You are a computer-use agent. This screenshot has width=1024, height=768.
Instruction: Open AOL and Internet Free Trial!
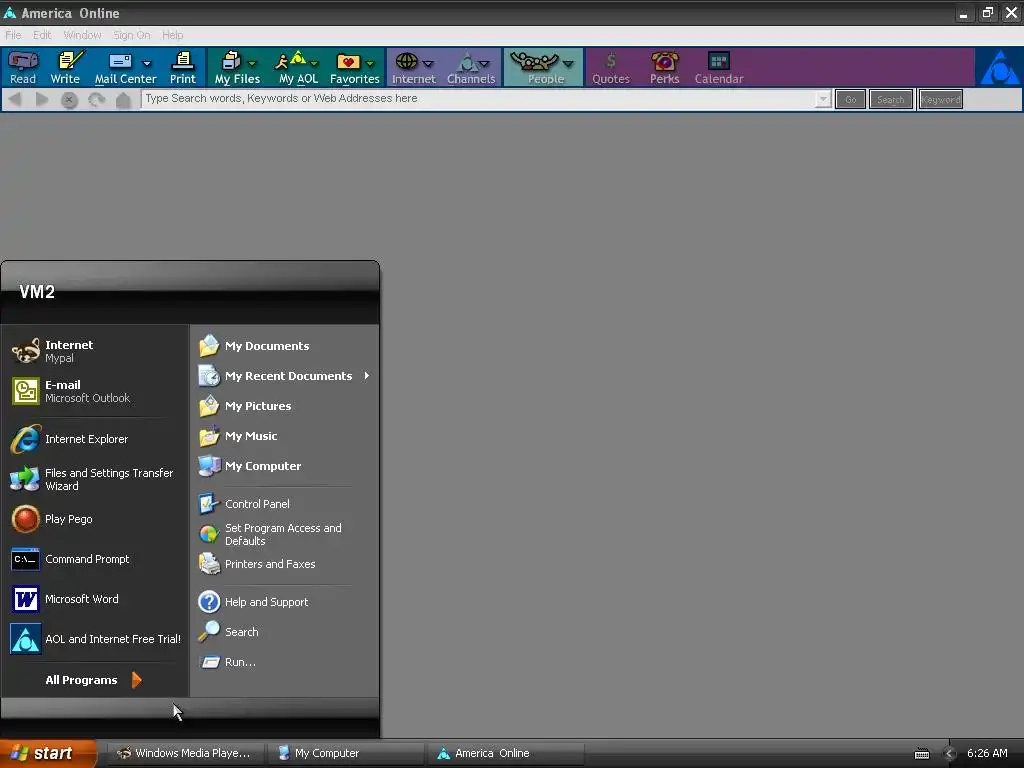pyautogui.click(x=97, y=639)
